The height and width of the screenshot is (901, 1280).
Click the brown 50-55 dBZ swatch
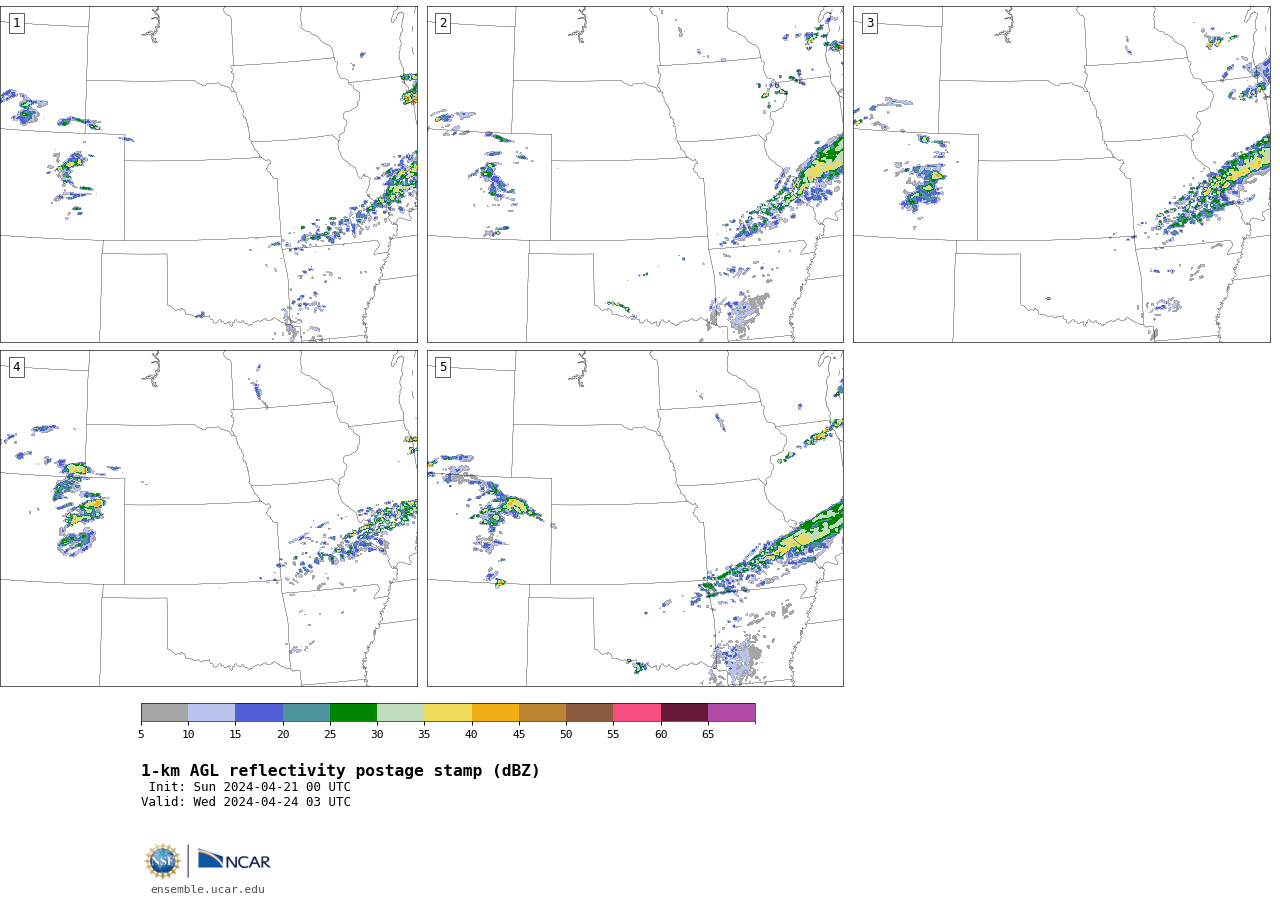coord(589,713)
